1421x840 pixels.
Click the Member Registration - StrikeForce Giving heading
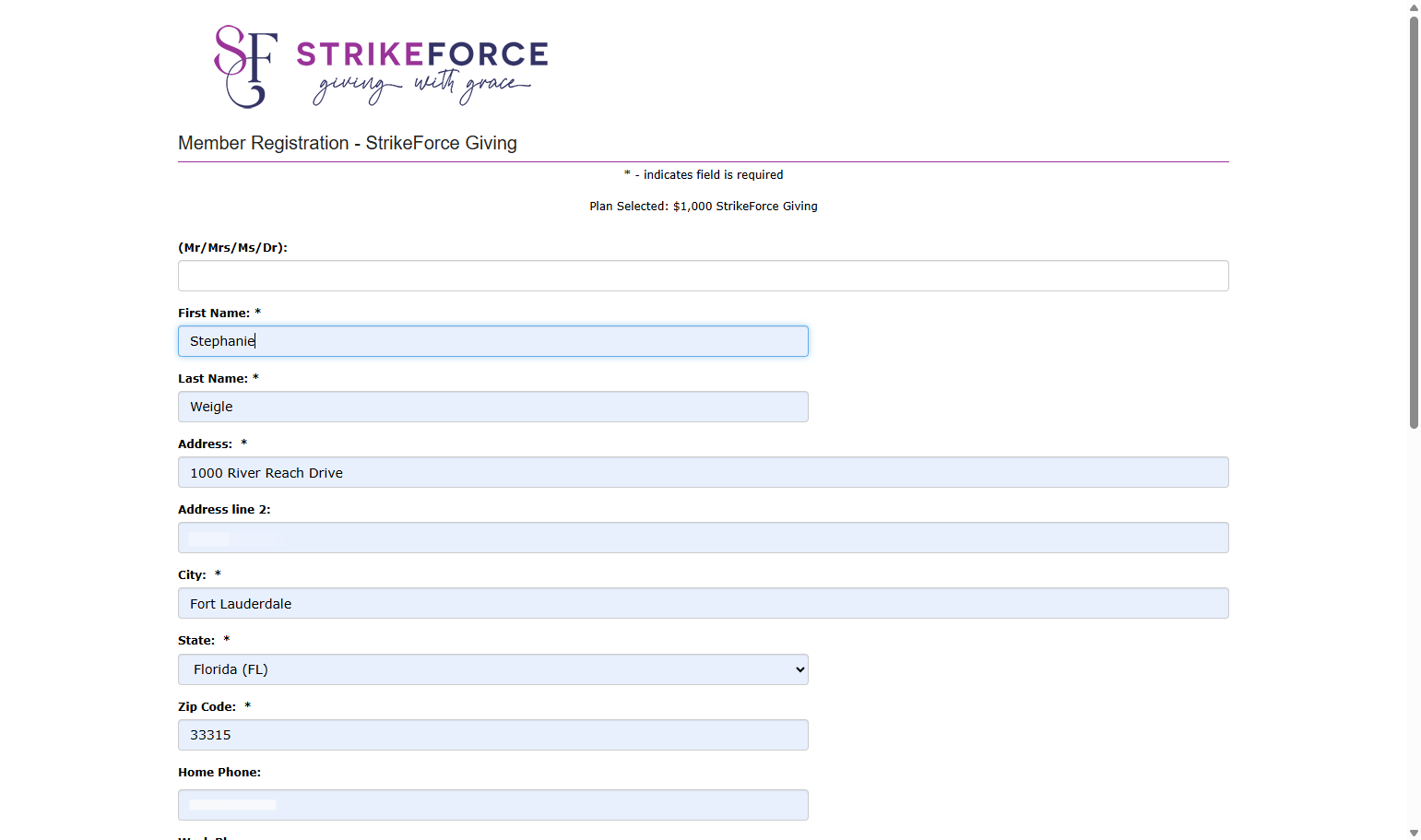348,143
